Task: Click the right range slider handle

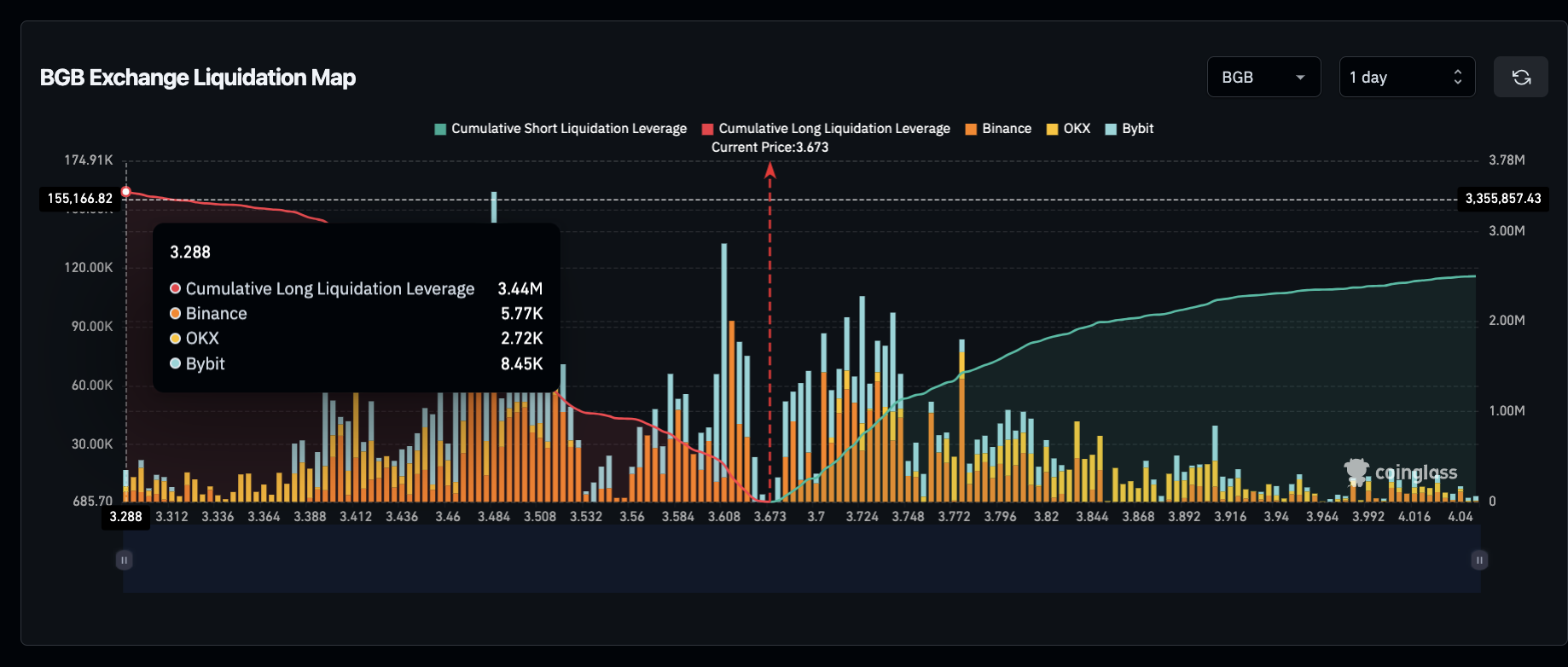Action: pos(1479,560)
